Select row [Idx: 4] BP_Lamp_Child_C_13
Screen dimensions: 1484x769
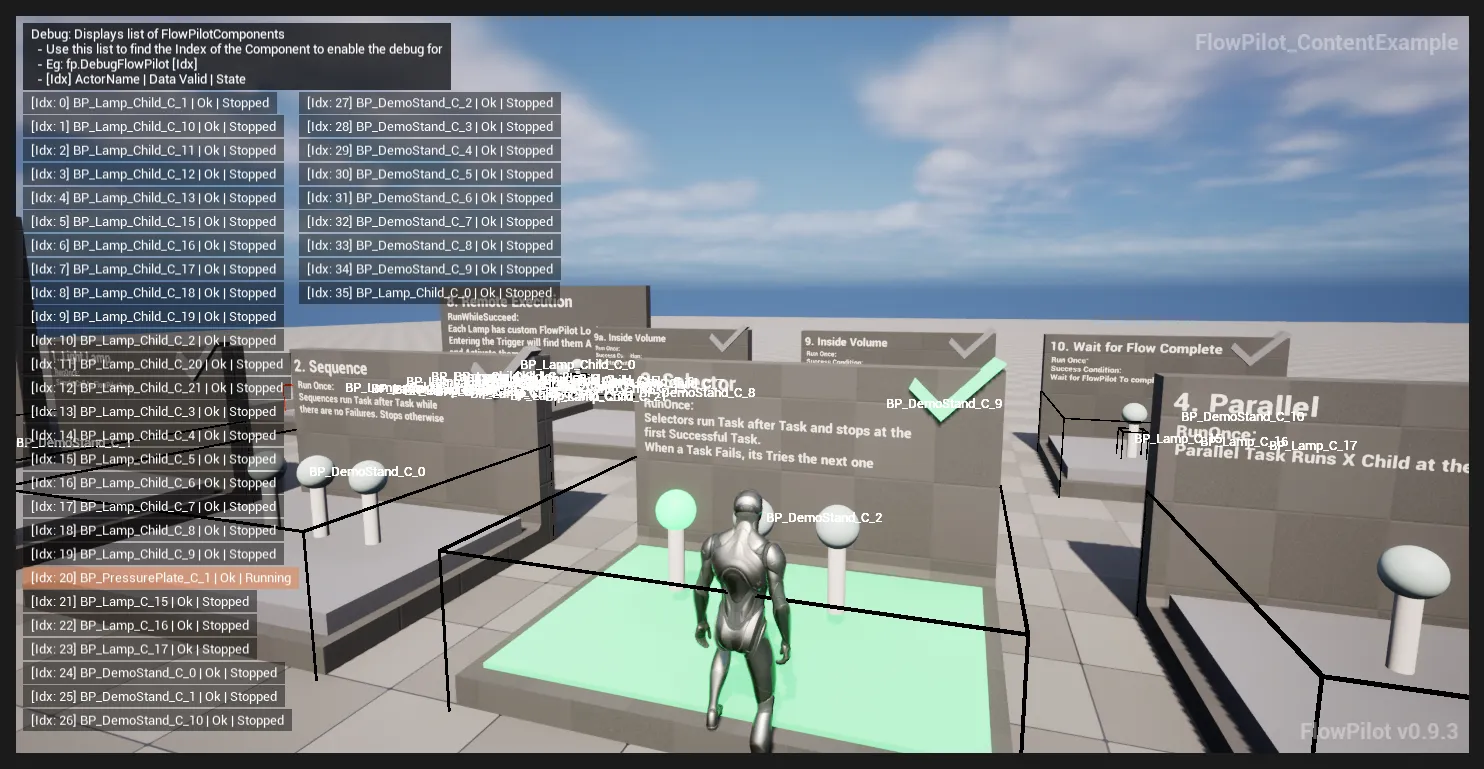[153, 198]
